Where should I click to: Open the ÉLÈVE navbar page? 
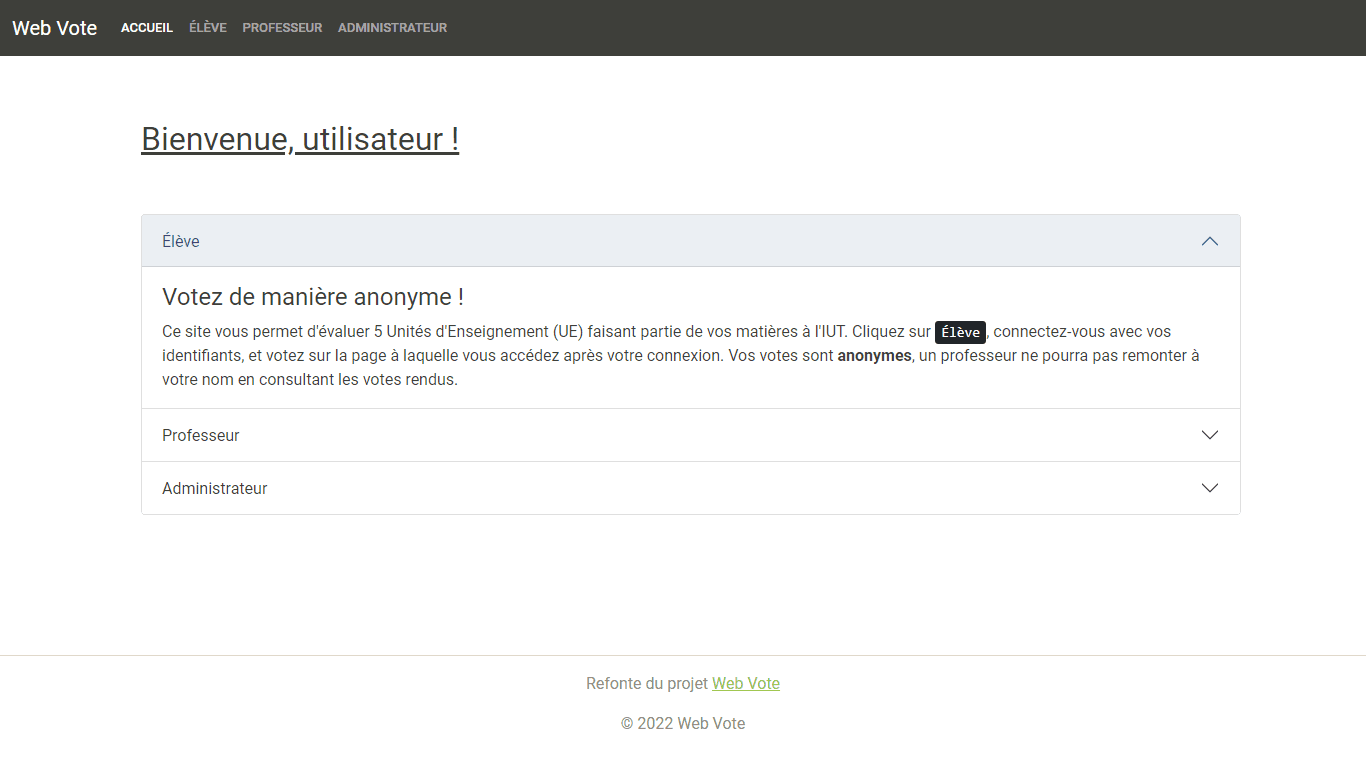click(x=208, y=28)
